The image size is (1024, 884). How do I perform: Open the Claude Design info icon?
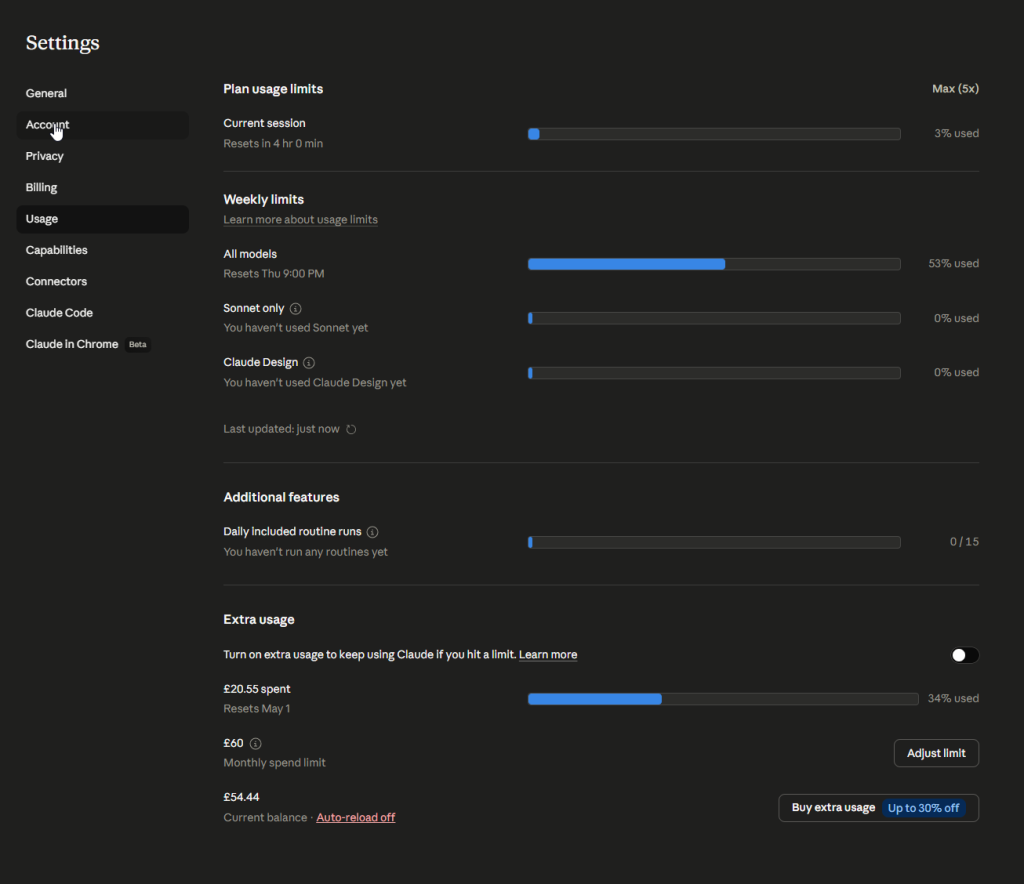(309, 362)
